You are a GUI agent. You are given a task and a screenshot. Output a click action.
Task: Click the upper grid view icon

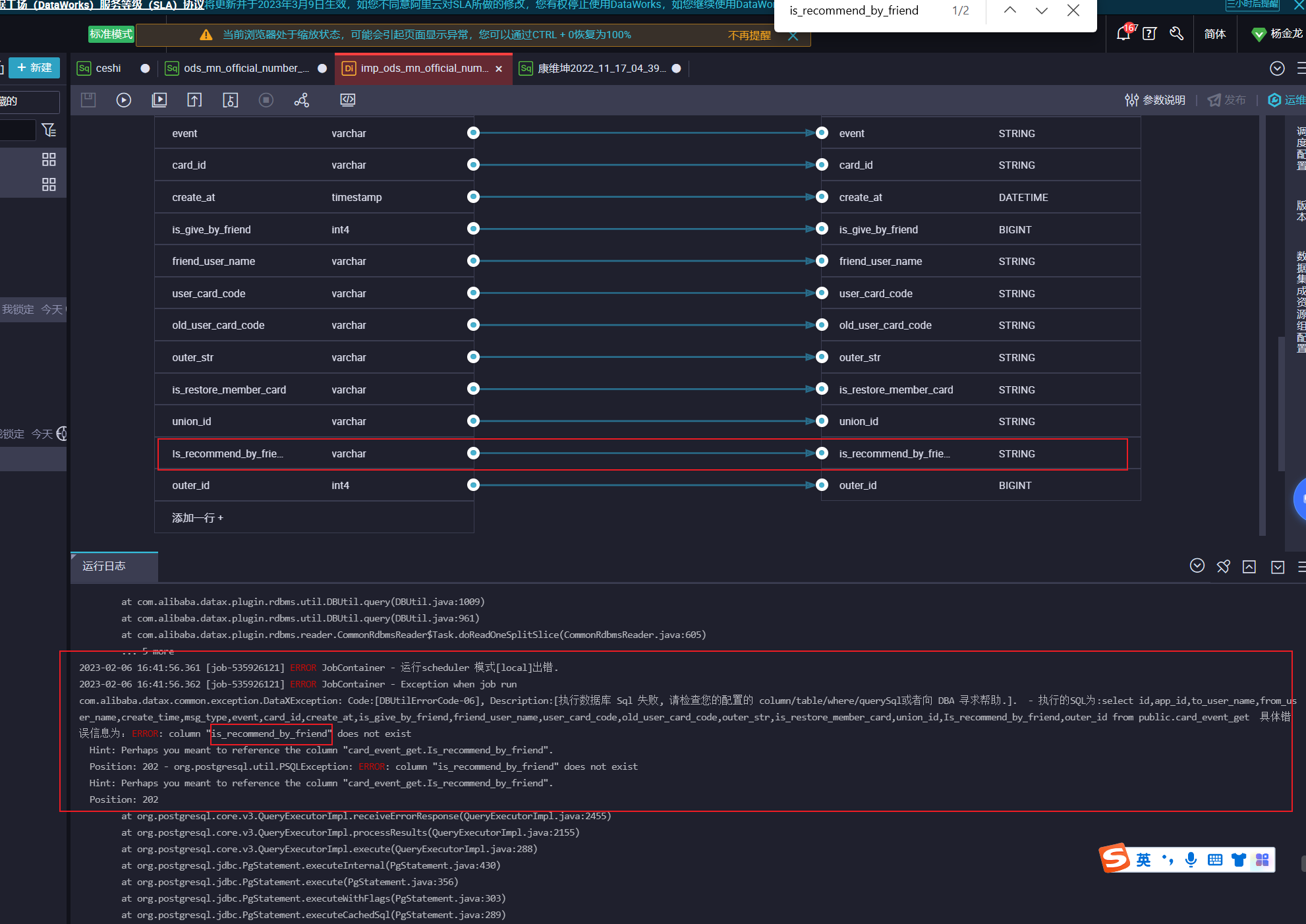point(49,159)
